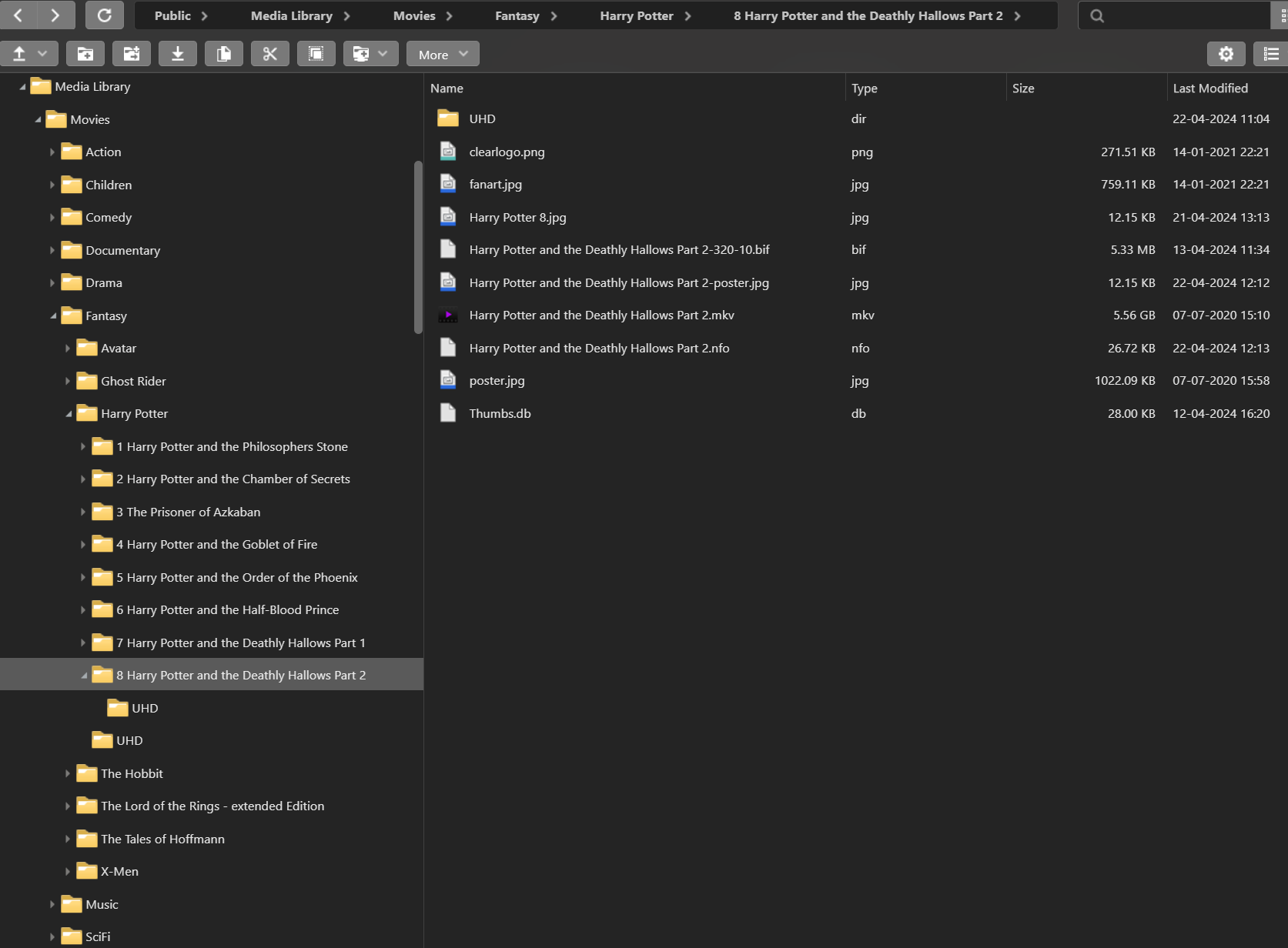Viewport: 1288px width, 948px height.
Task: Select the SciFi folder in the tree
Action: (x=98, y=936)
